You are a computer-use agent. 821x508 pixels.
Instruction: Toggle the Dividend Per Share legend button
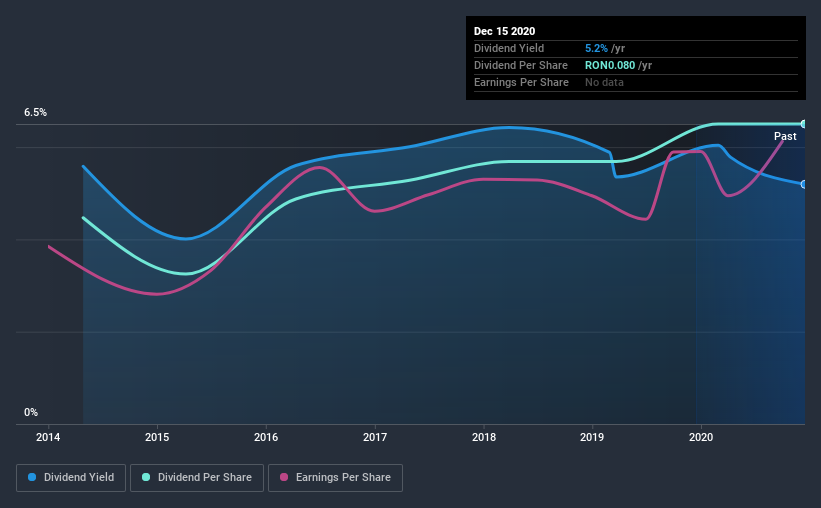(197, 478)
